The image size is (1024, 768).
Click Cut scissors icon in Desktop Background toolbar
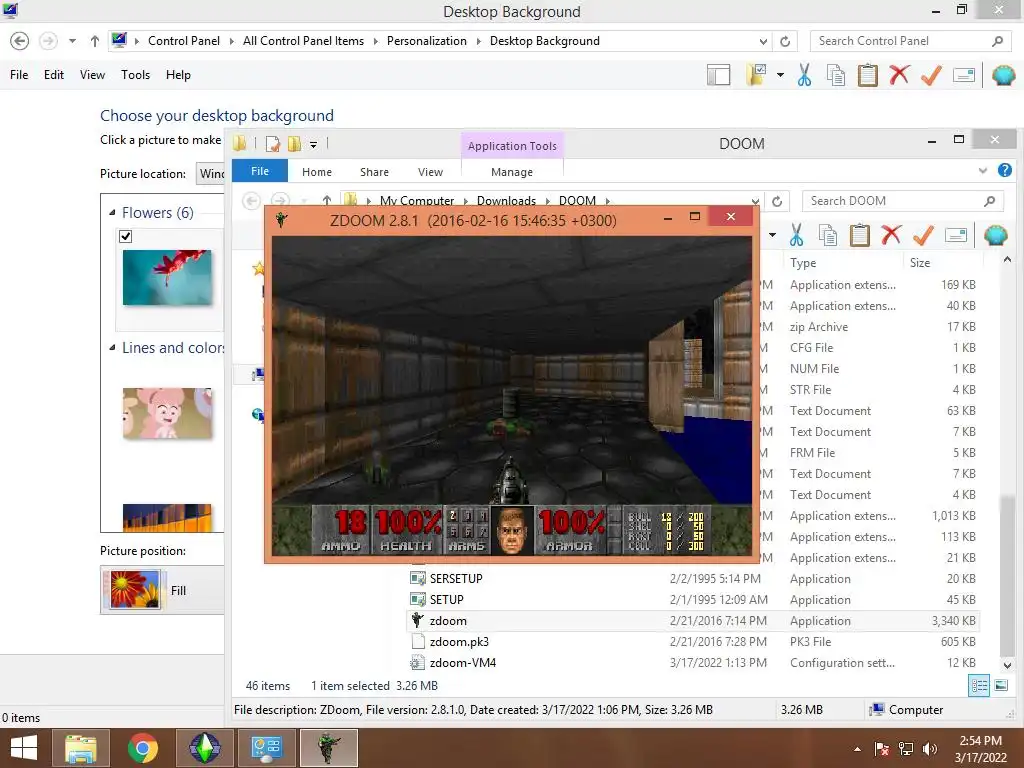[805, 75]
